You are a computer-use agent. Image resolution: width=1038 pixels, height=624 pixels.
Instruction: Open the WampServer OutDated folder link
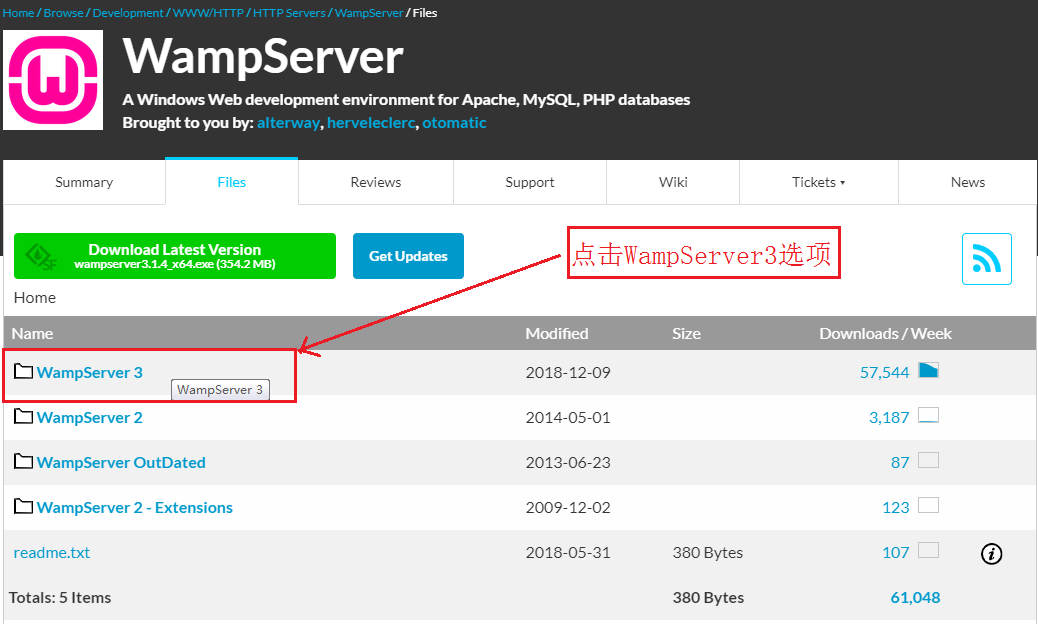121,463
